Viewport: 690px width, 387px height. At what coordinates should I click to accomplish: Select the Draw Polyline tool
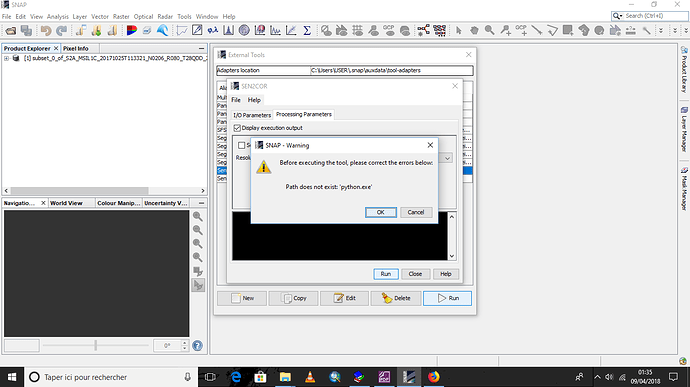point(552,30)
